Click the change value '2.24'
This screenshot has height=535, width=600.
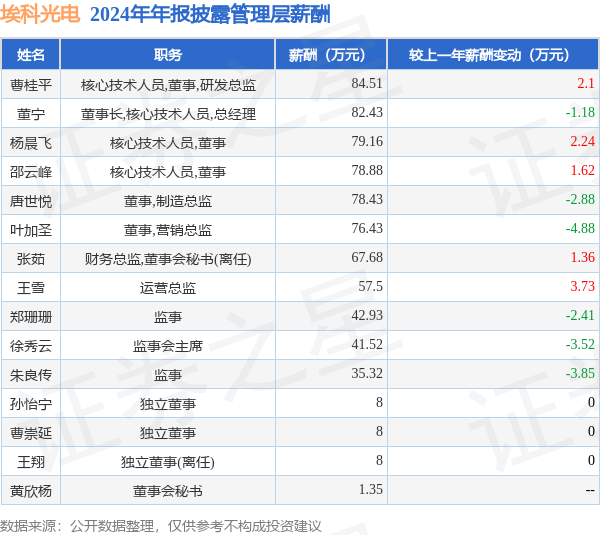point(582,142)
